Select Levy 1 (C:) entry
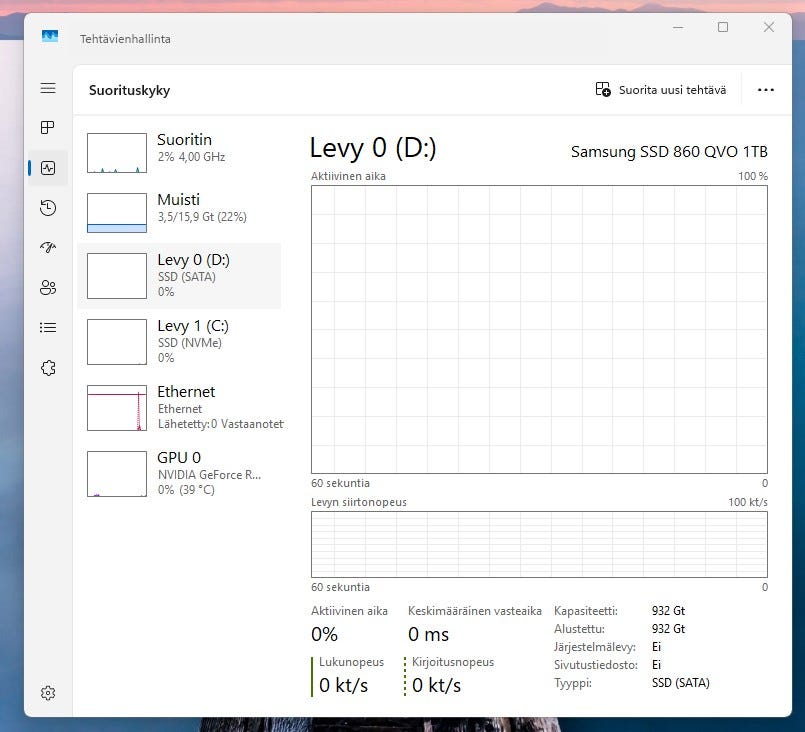 (178, 341)
